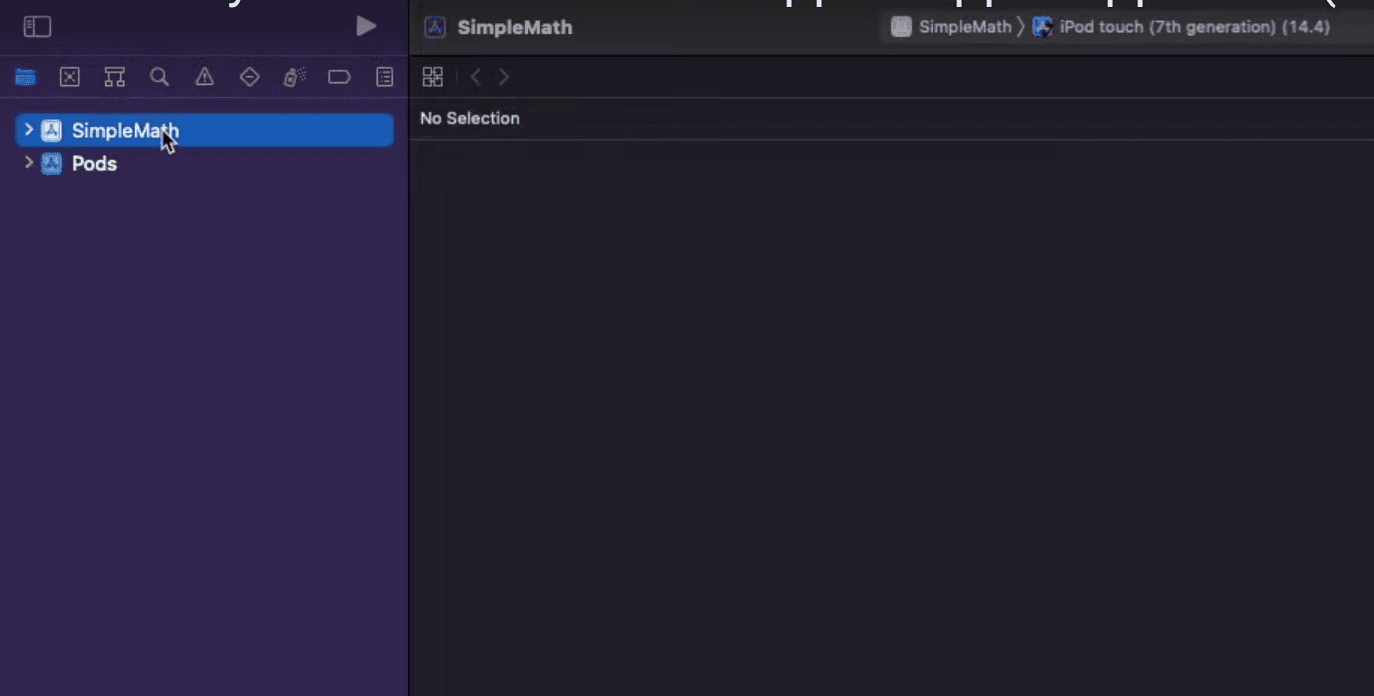Navigate back in editor history
Image resolution: width=1374 pixels, height=696 pixels.
tap(475, 76)
